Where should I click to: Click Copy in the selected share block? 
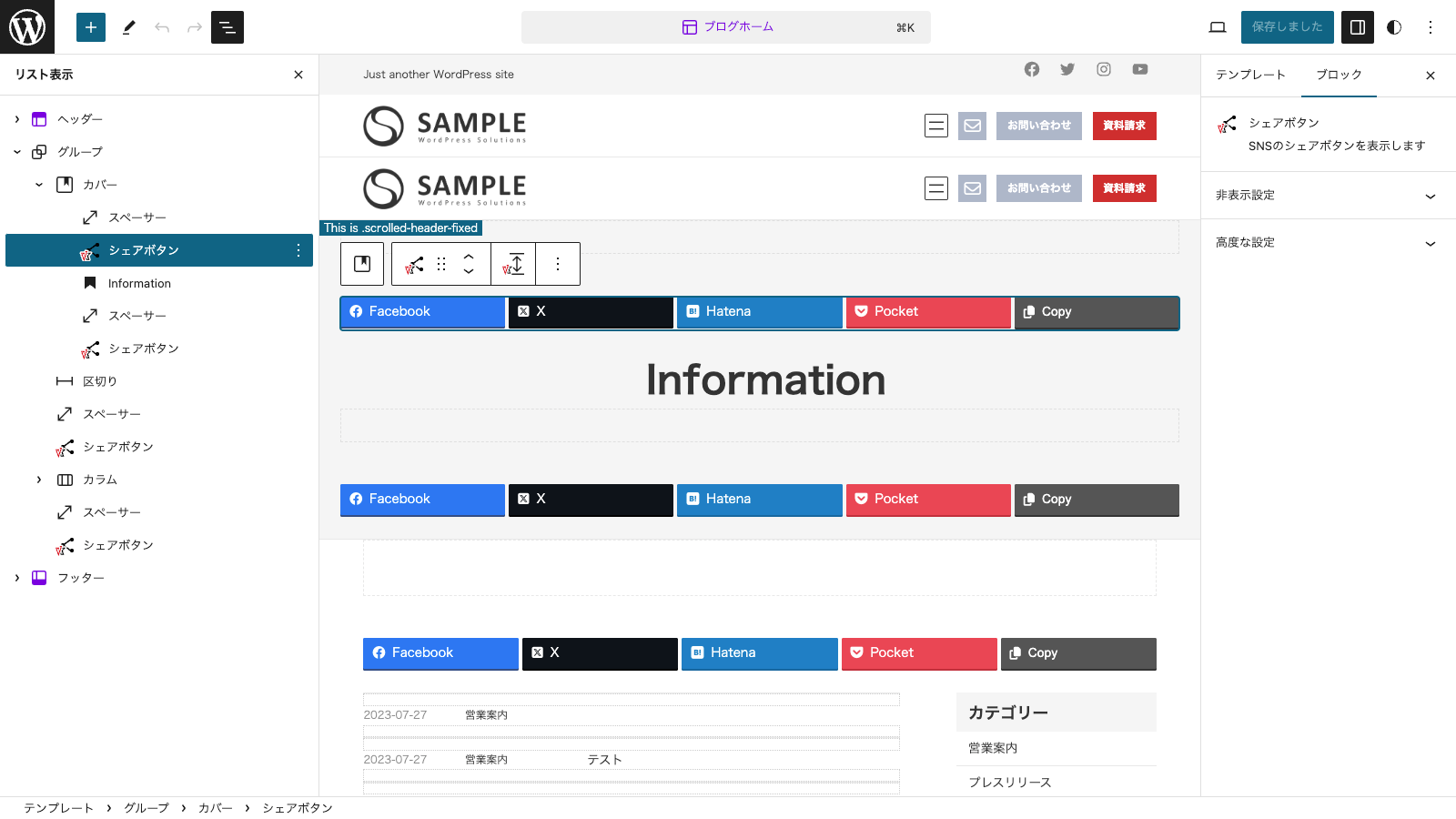pyautogui.click(x=1097, y=312)
